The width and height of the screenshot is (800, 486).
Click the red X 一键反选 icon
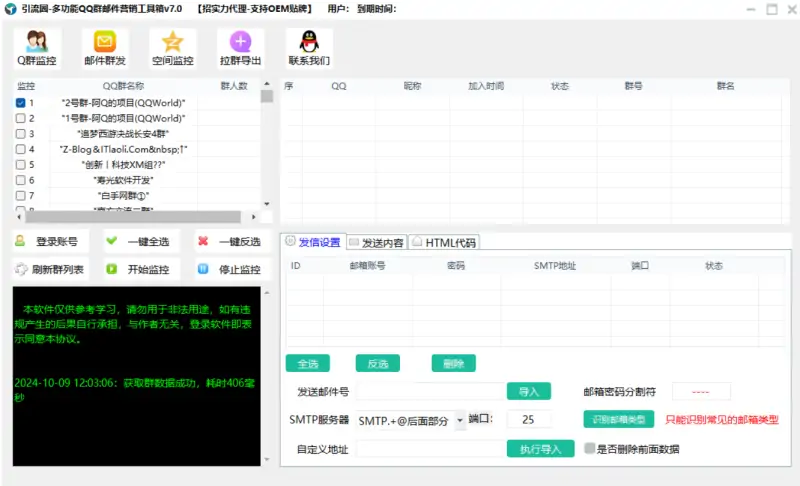click(203, 240)
